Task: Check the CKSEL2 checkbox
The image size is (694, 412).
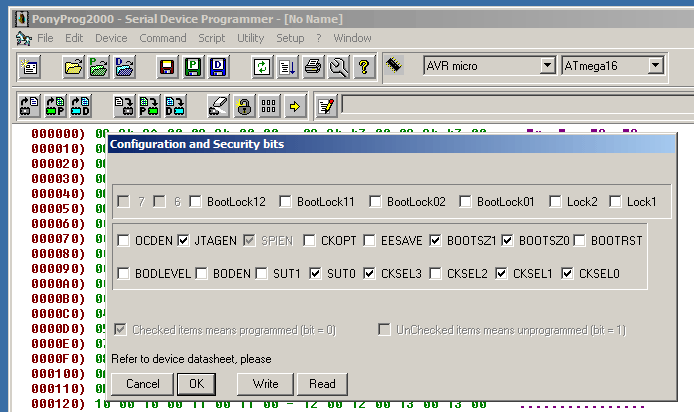Action: pos(435,273)
